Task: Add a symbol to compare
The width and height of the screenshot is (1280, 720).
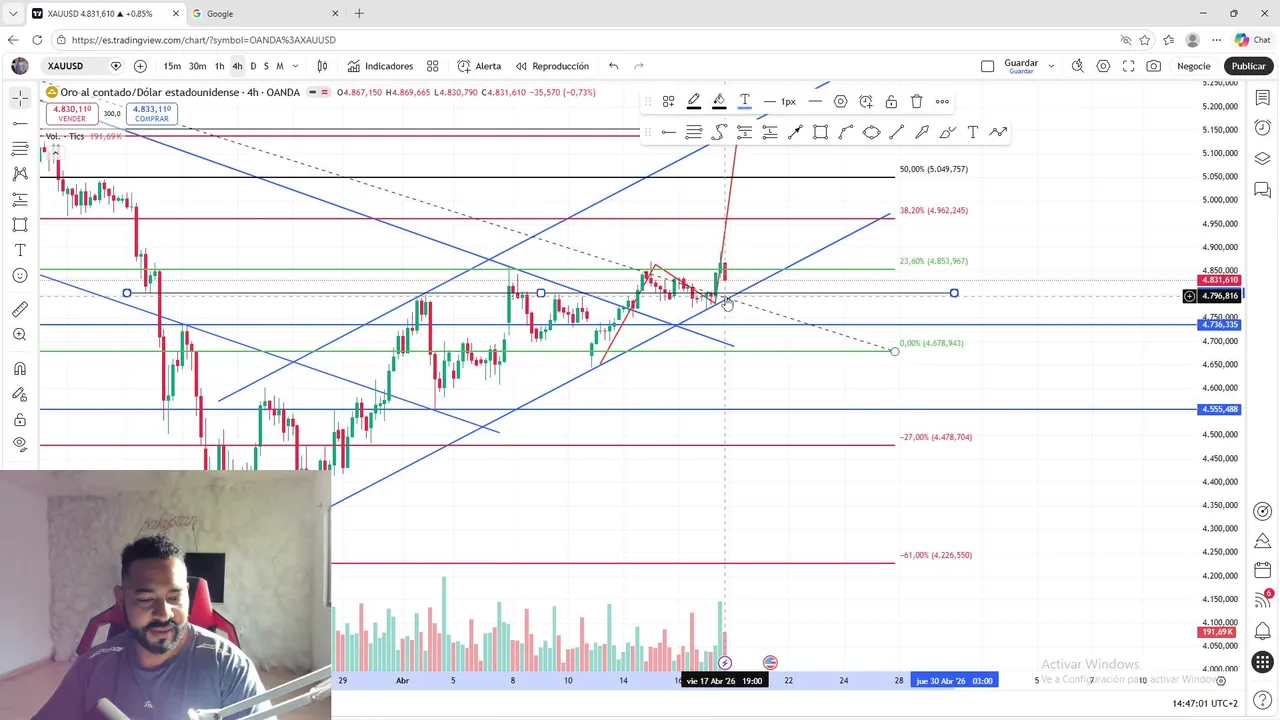Action: point(140,66)
